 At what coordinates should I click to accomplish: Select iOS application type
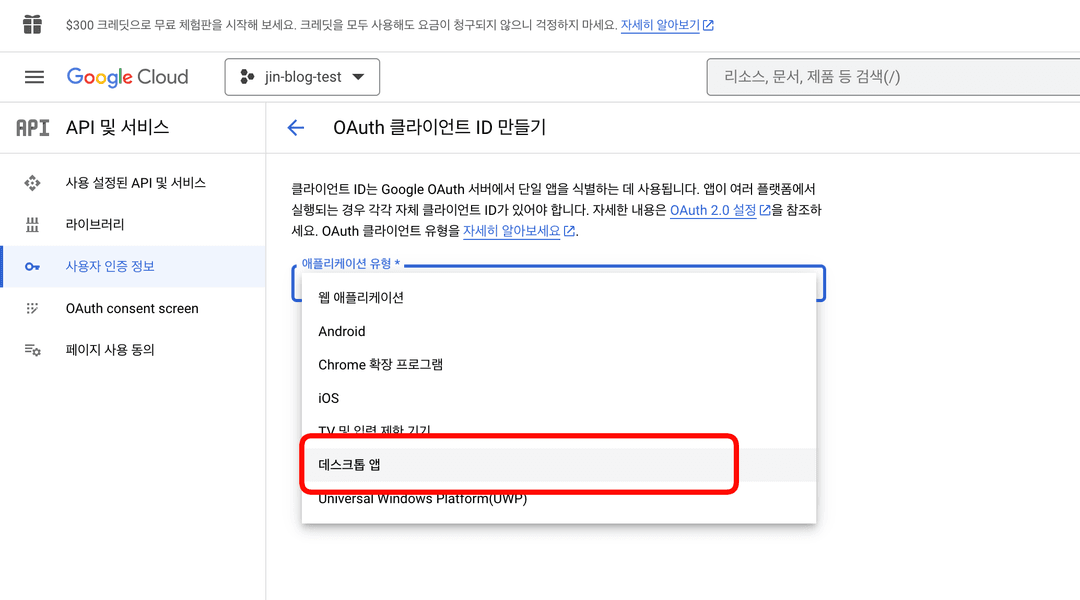pyautogui.click(x=559, y=398)
